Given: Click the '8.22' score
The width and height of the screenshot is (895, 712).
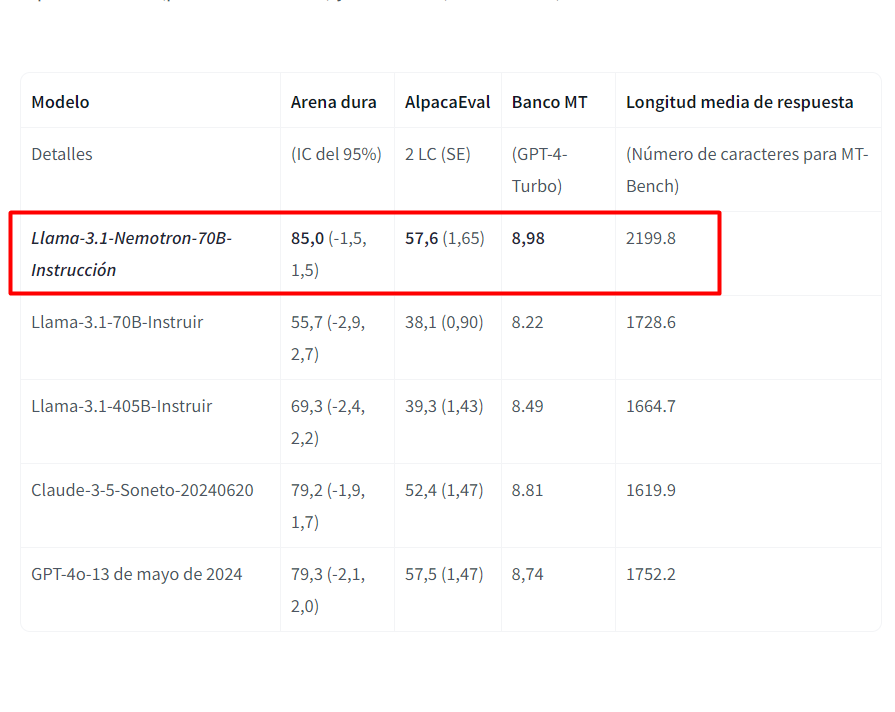Looking at the screenshot, I should (527, 322).
